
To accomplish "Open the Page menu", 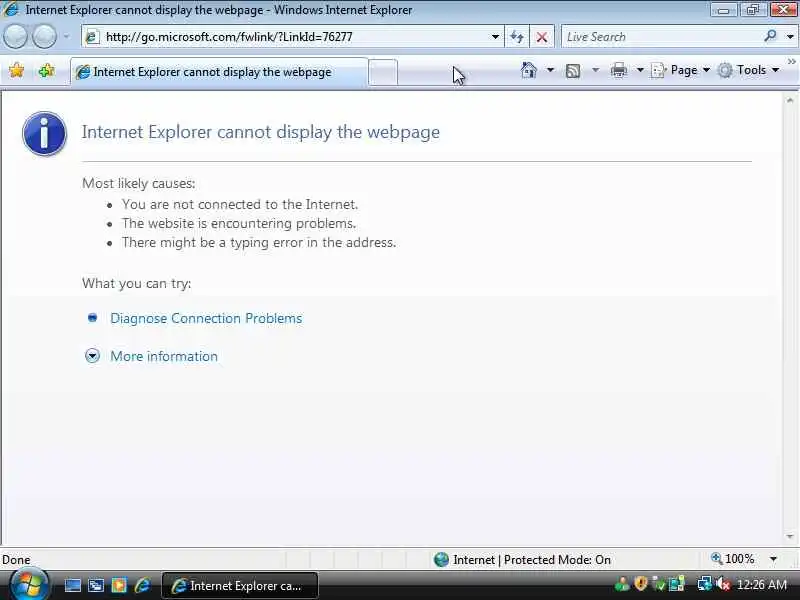I will pyautogui.click(x=681, y=70).
